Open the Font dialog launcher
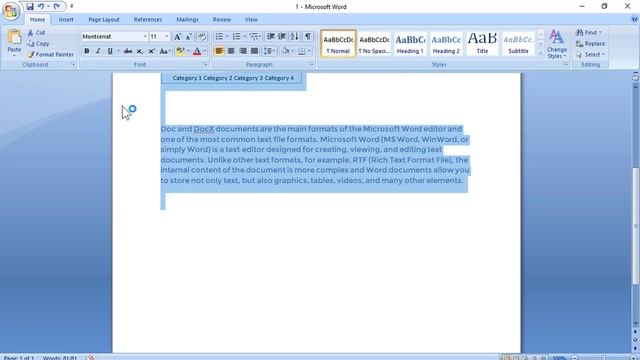The height and width of the screenshot is (360, 640). click(205, 64)
